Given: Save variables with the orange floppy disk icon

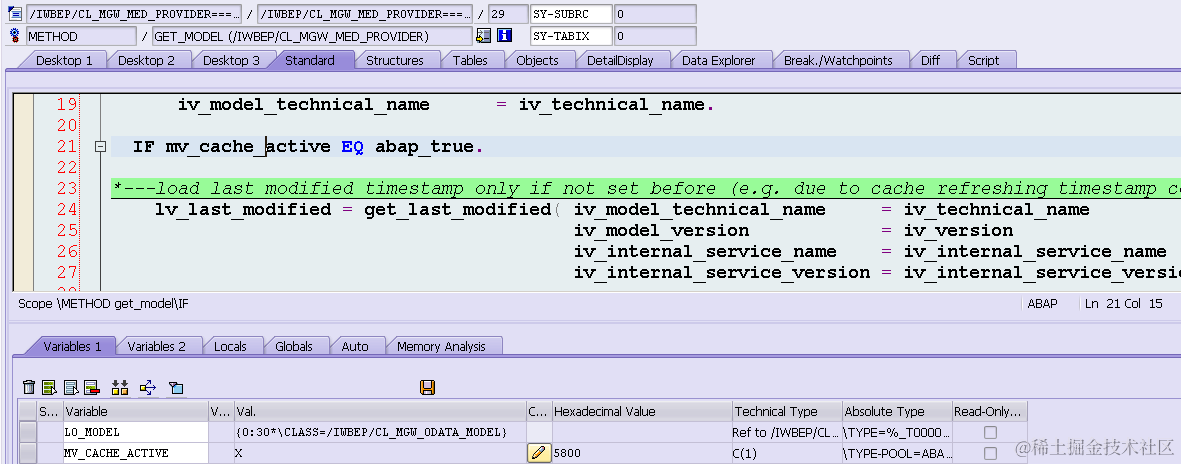Looking at the screenshot, I should click(x=428, y=387).
